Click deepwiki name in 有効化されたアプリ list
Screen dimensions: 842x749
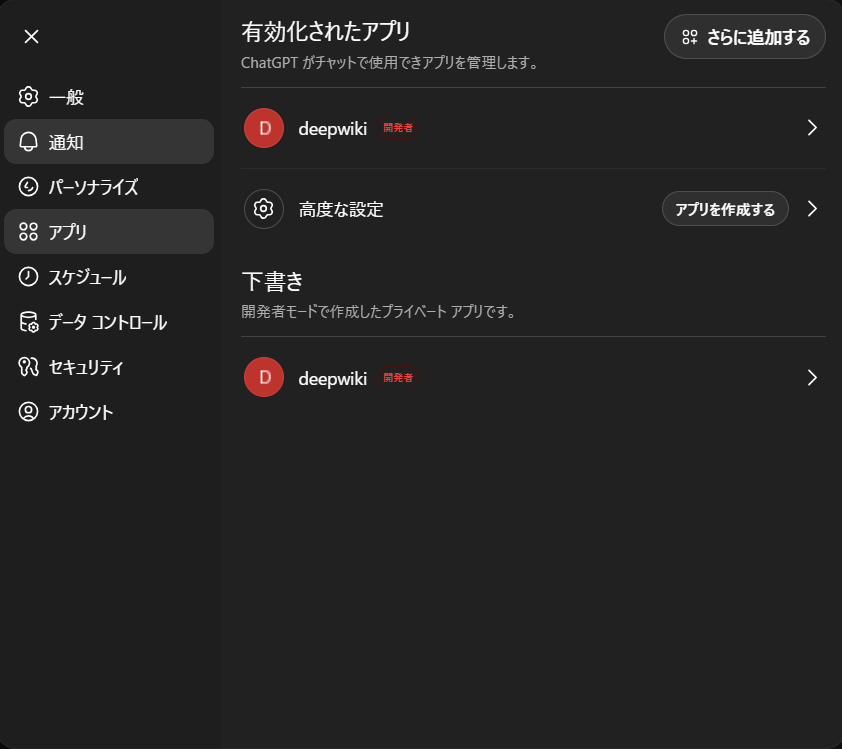pyautogui.click(x=332, y=128)
